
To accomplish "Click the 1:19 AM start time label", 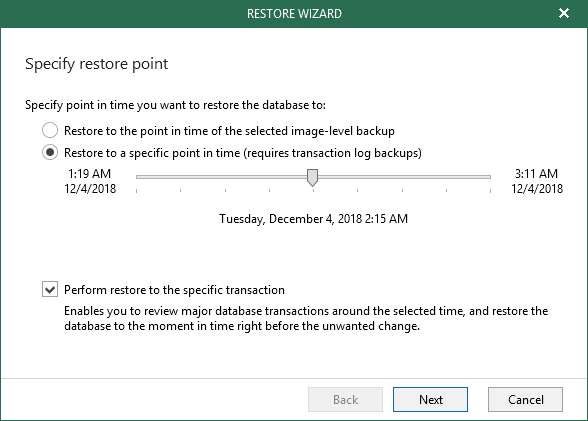I will click(x=90, y=174).
